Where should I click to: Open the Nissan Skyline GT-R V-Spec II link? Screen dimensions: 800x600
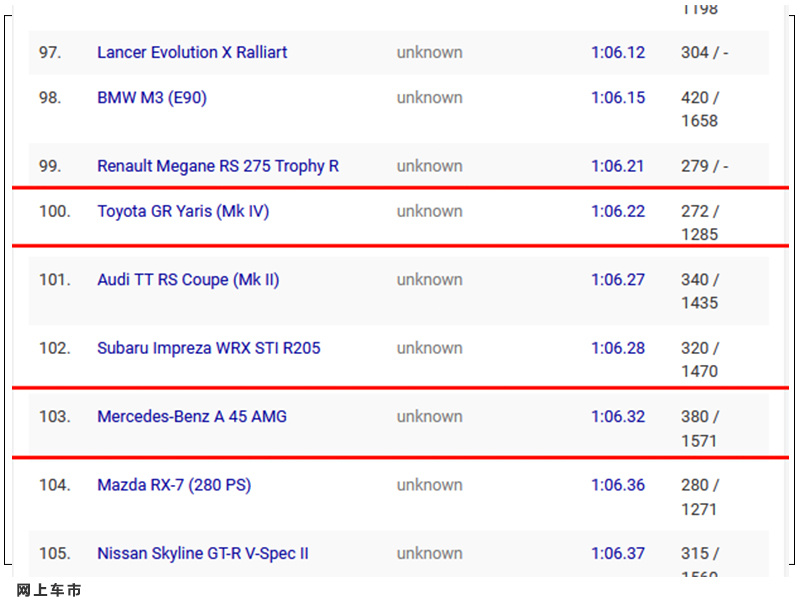pos(203,553)
